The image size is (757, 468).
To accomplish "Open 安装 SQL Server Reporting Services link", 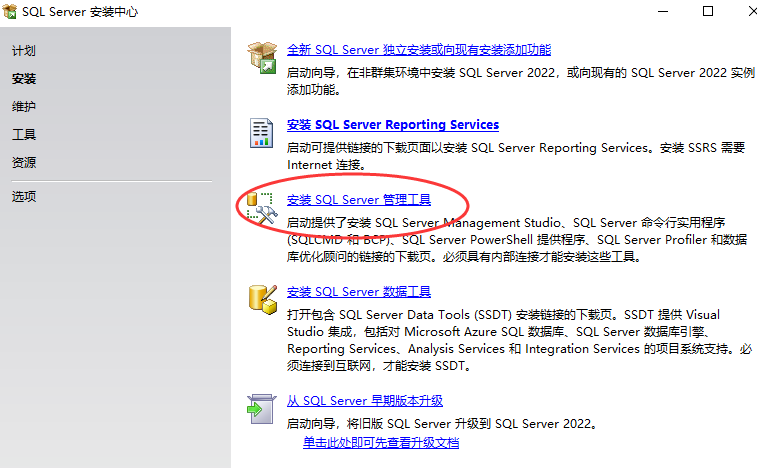I will [x=393, y=125].
